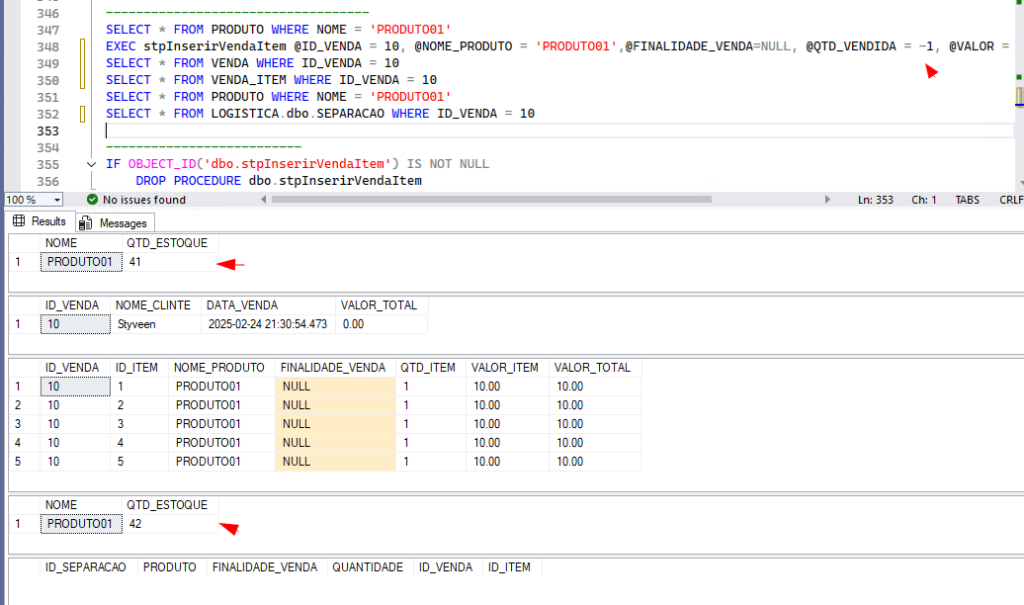Click the TABS indentation indicator
1024x605 pixels.
coord(967,199)
